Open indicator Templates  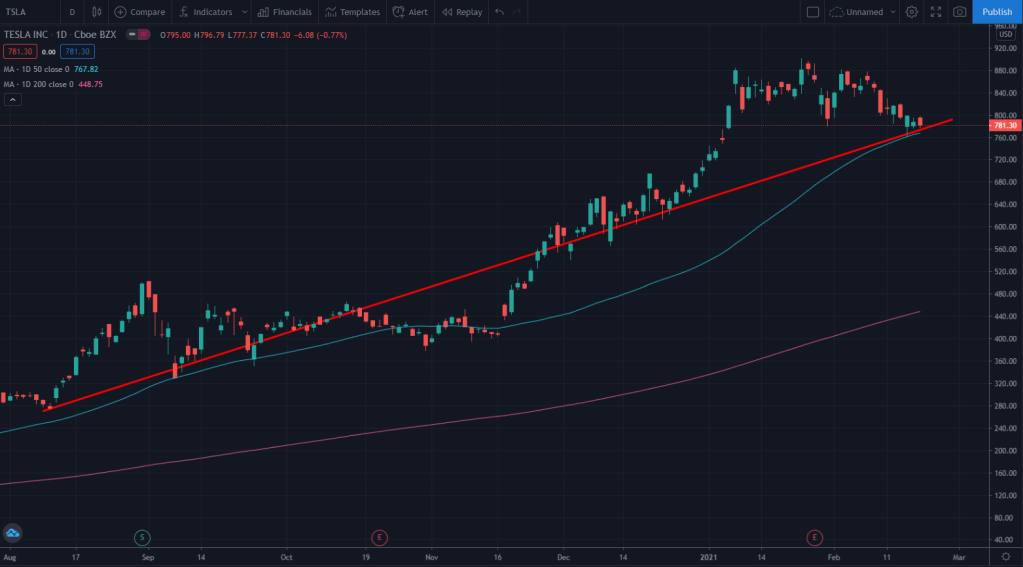pos(352,12)
